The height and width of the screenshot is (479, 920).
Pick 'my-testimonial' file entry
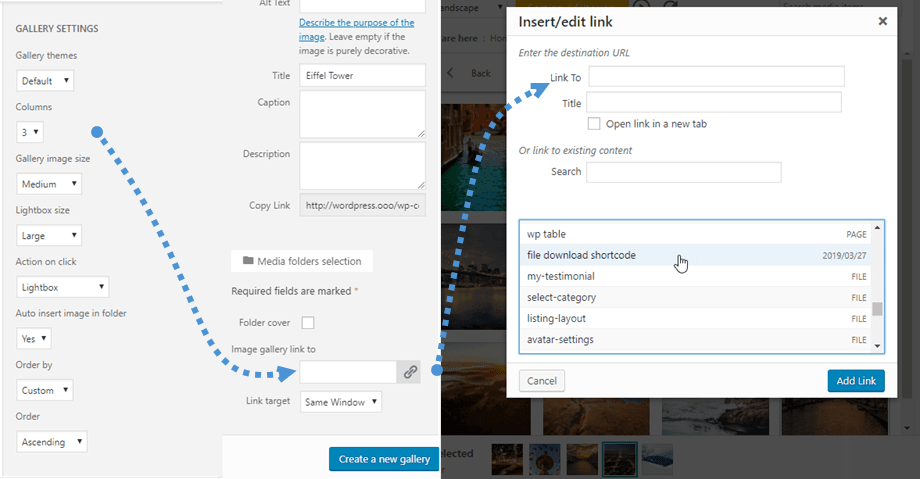pos(559,276)
